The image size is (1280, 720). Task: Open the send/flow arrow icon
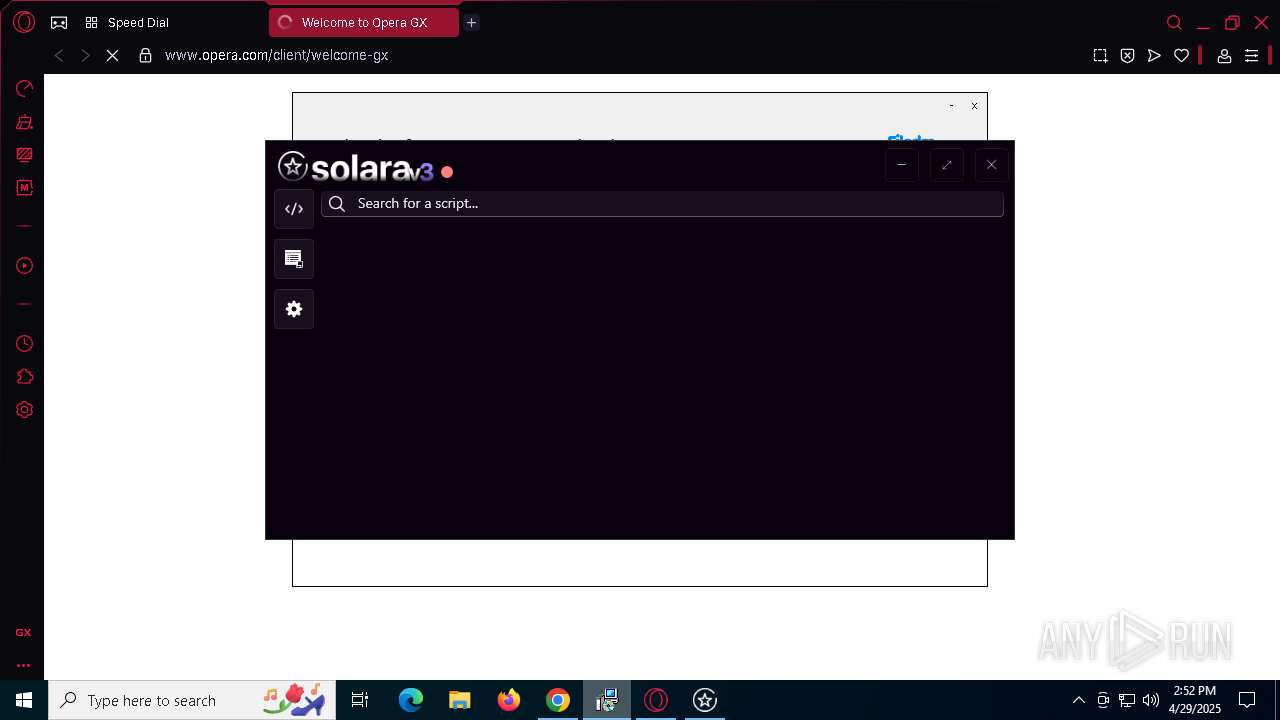tap(1154, 56)
